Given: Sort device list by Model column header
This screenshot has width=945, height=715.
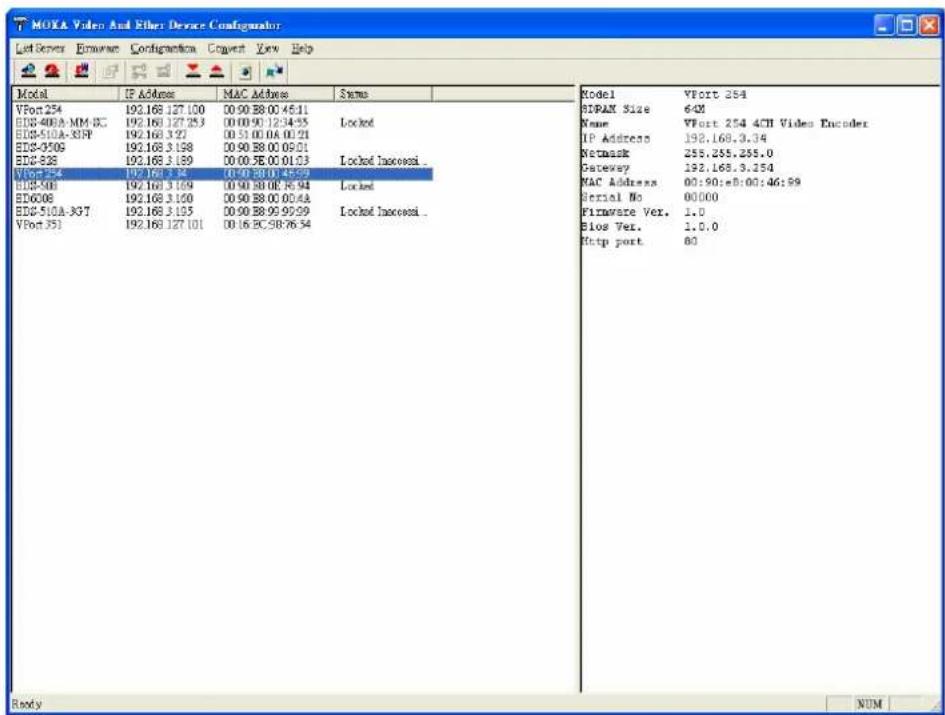Looking at the screenshot, I should (x=66, y=93).
